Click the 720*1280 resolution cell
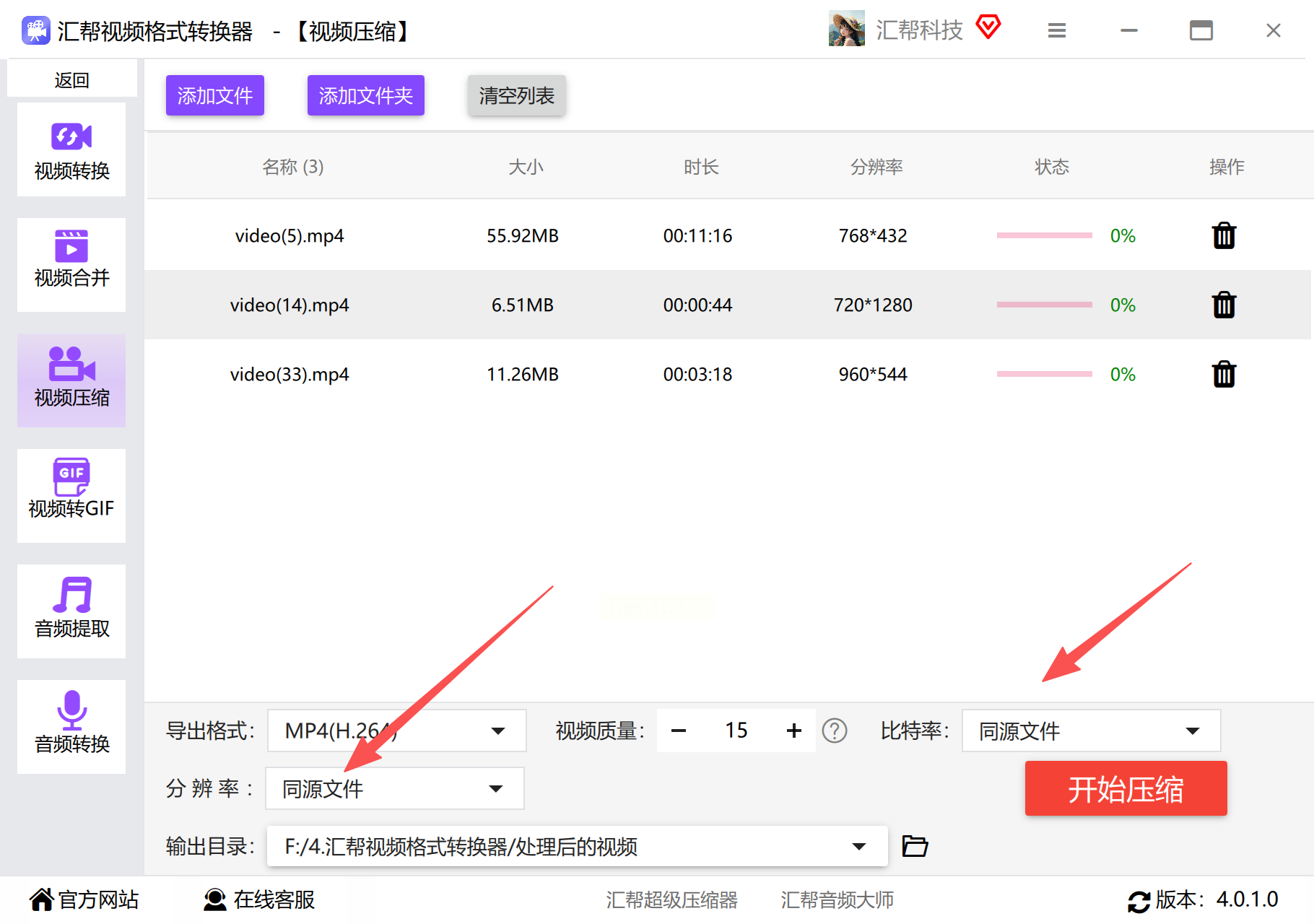Screen dimensions: 1314x924 (x=873, y=305)
